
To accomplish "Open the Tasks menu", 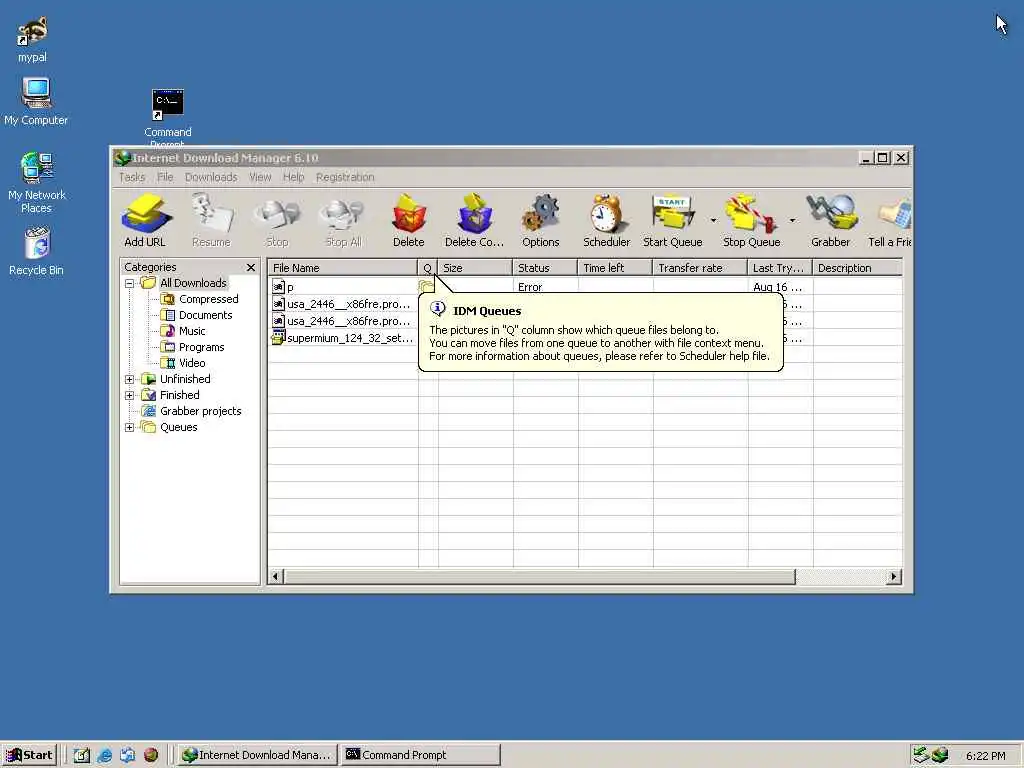I will pos(132,177).
